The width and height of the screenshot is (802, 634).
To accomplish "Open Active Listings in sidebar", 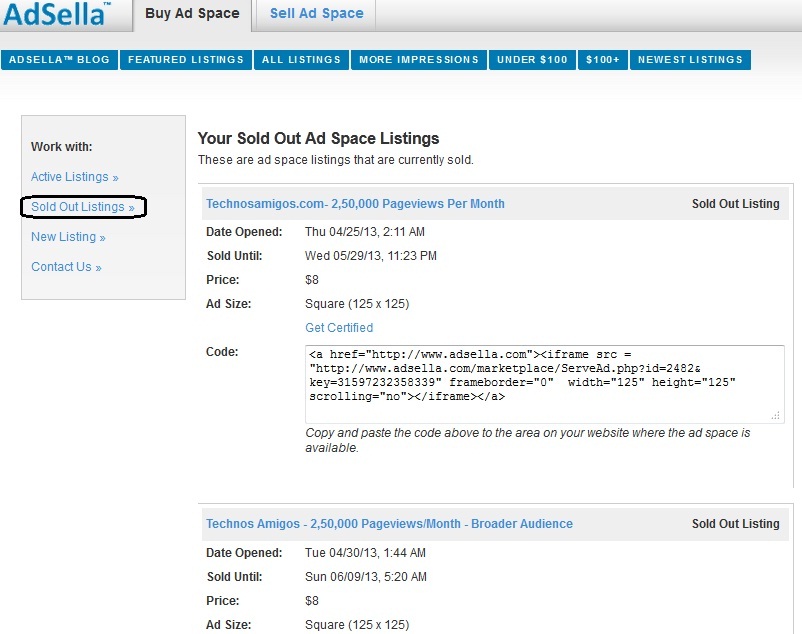I will coord(73,177).
